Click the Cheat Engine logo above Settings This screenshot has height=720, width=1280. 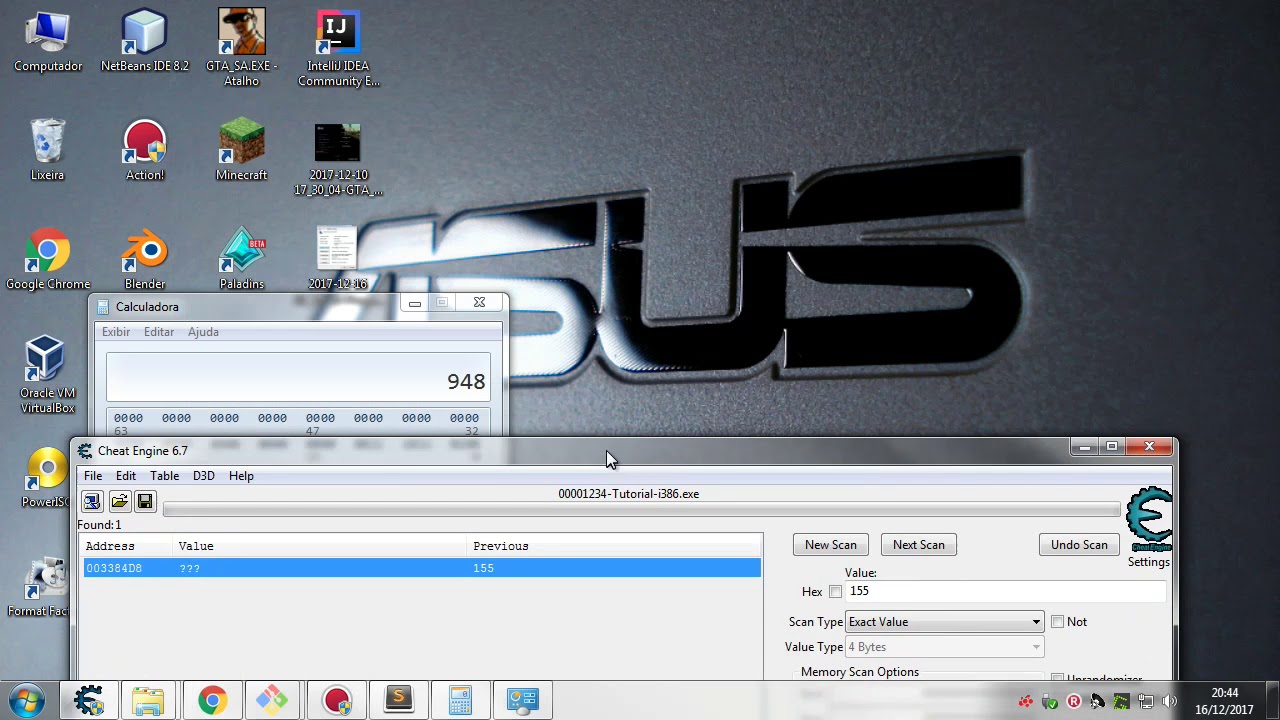[1149, 519]
